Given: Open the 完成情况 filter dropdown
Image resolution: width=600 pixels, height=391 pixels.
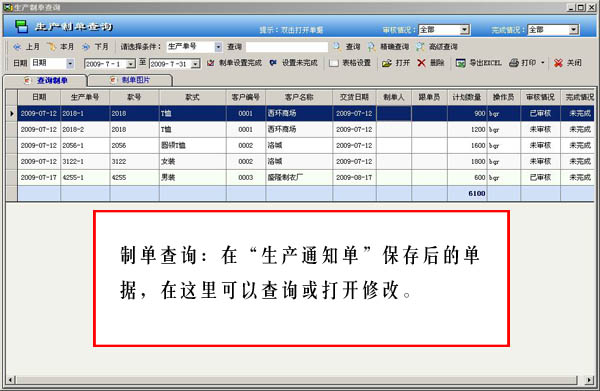Looking at the screenshot, I should click(x=573, y=29).
